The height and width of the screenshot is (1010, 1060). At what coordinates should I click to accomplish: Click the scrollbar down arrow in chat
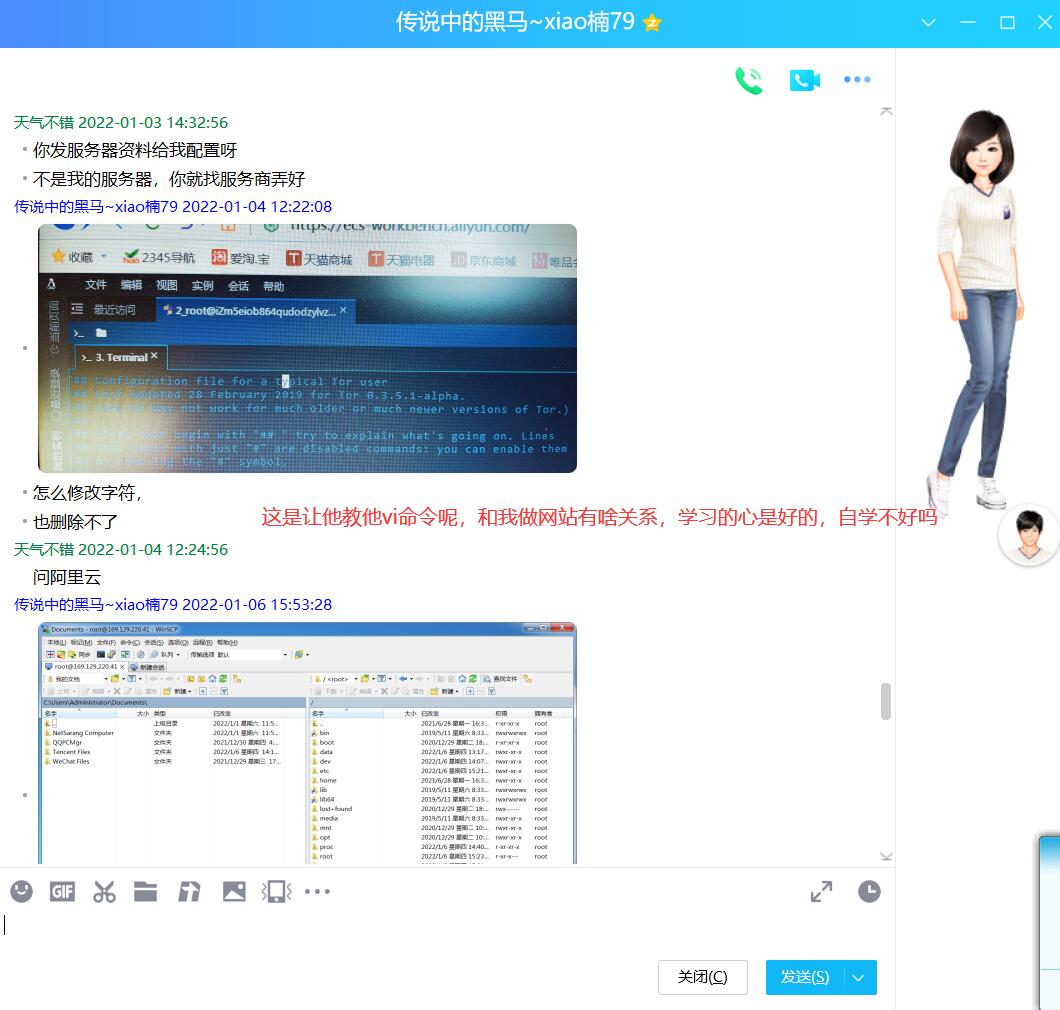886,857
